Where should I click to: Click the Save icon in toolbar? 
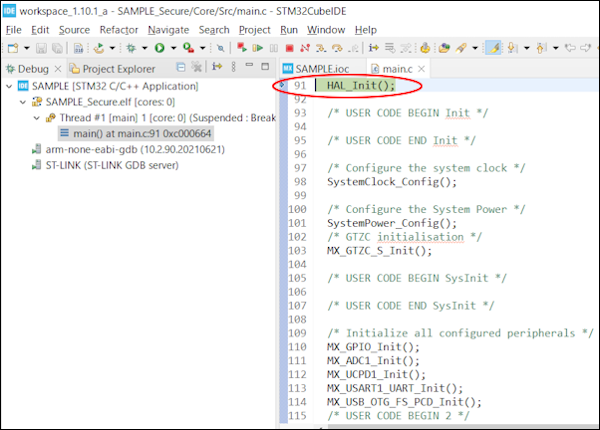[x=41, y=48]
